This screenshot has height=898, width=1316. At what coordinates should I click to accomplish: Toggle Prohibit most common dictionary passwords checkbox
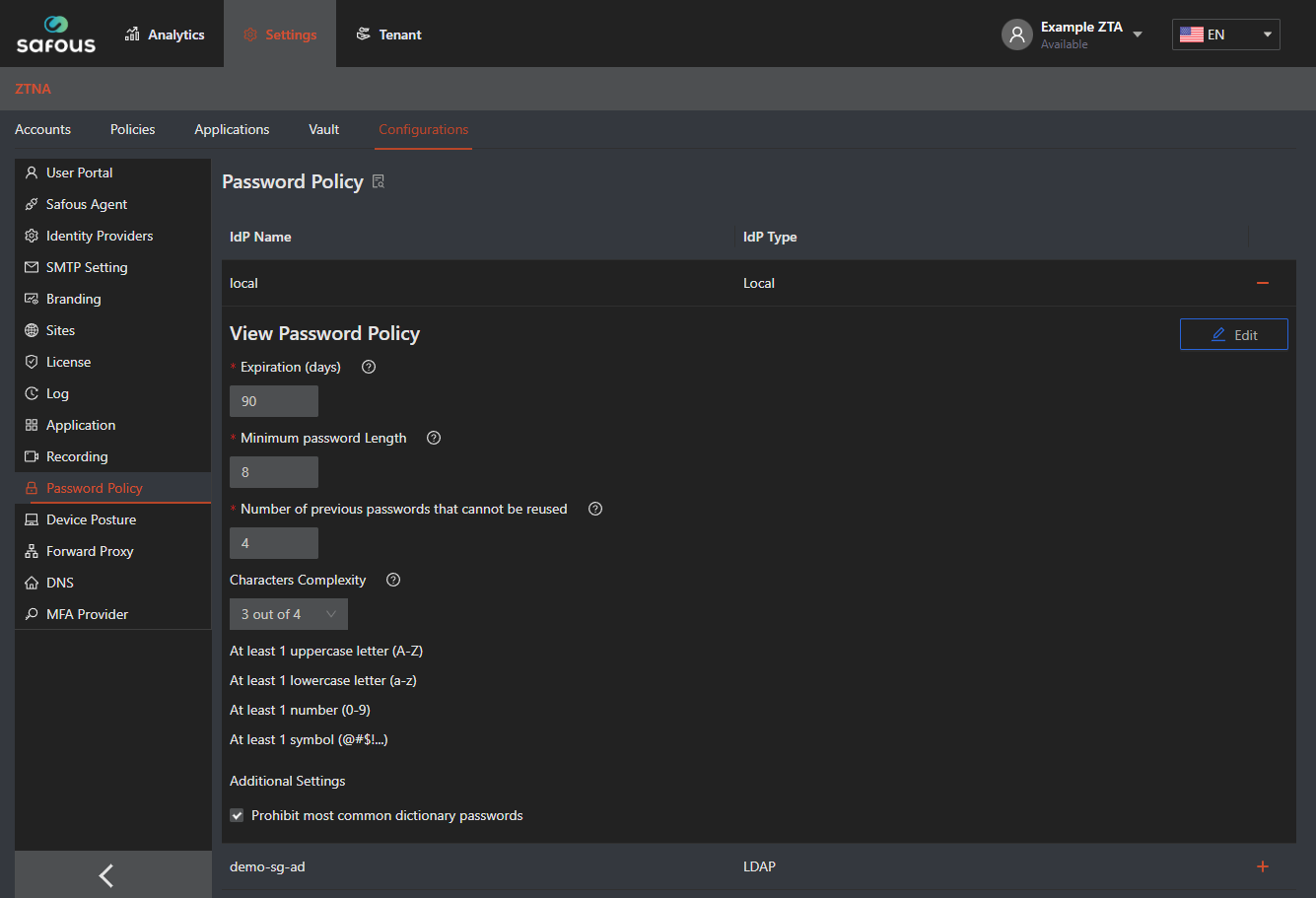[237, 815]
